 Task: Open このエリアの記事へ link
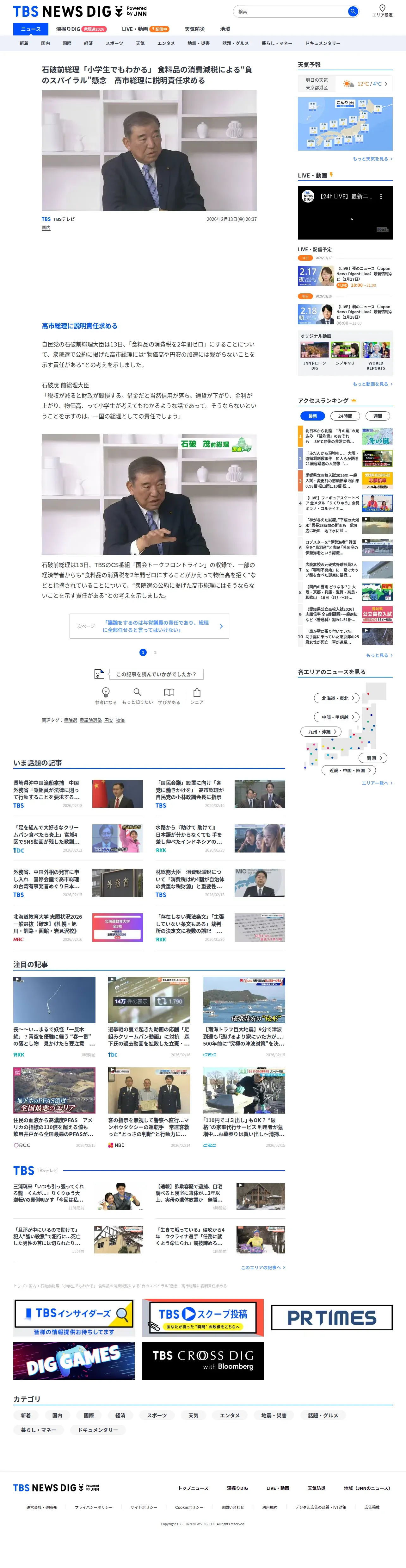point(263,1267)
